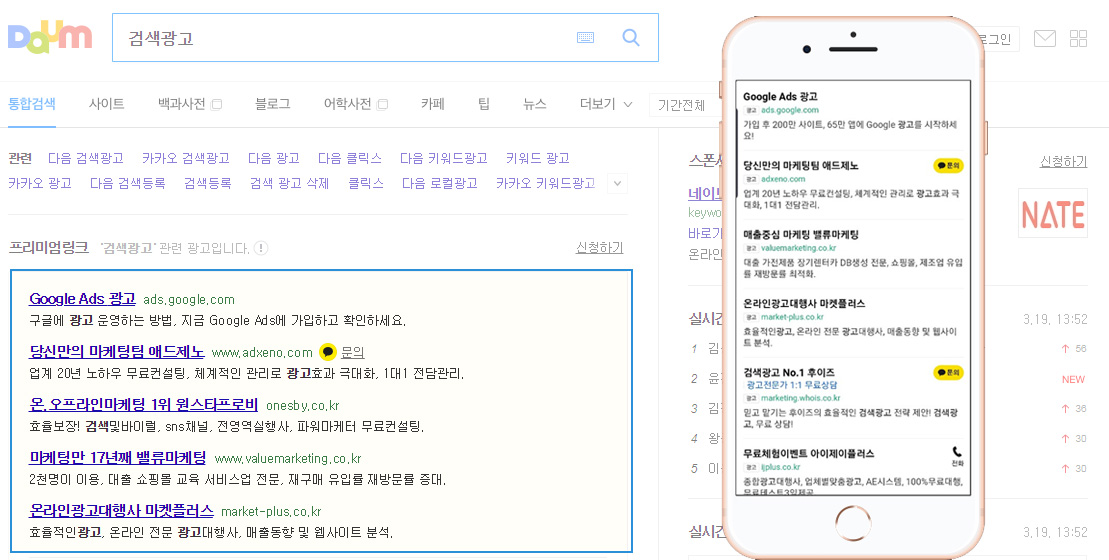The width and height of the screenshot is (1109, 560).
Task: Tap yellow 문의 badge on 후이즈 phone ad
Action: pyautogui.click(x=948, y=372)
